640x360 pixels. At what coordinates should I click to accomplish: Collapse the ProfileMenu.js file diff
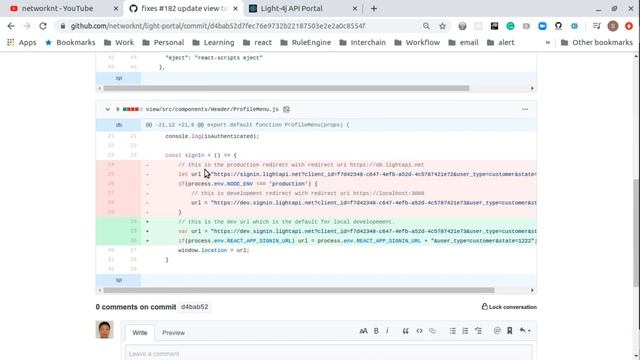pos(108,109)
